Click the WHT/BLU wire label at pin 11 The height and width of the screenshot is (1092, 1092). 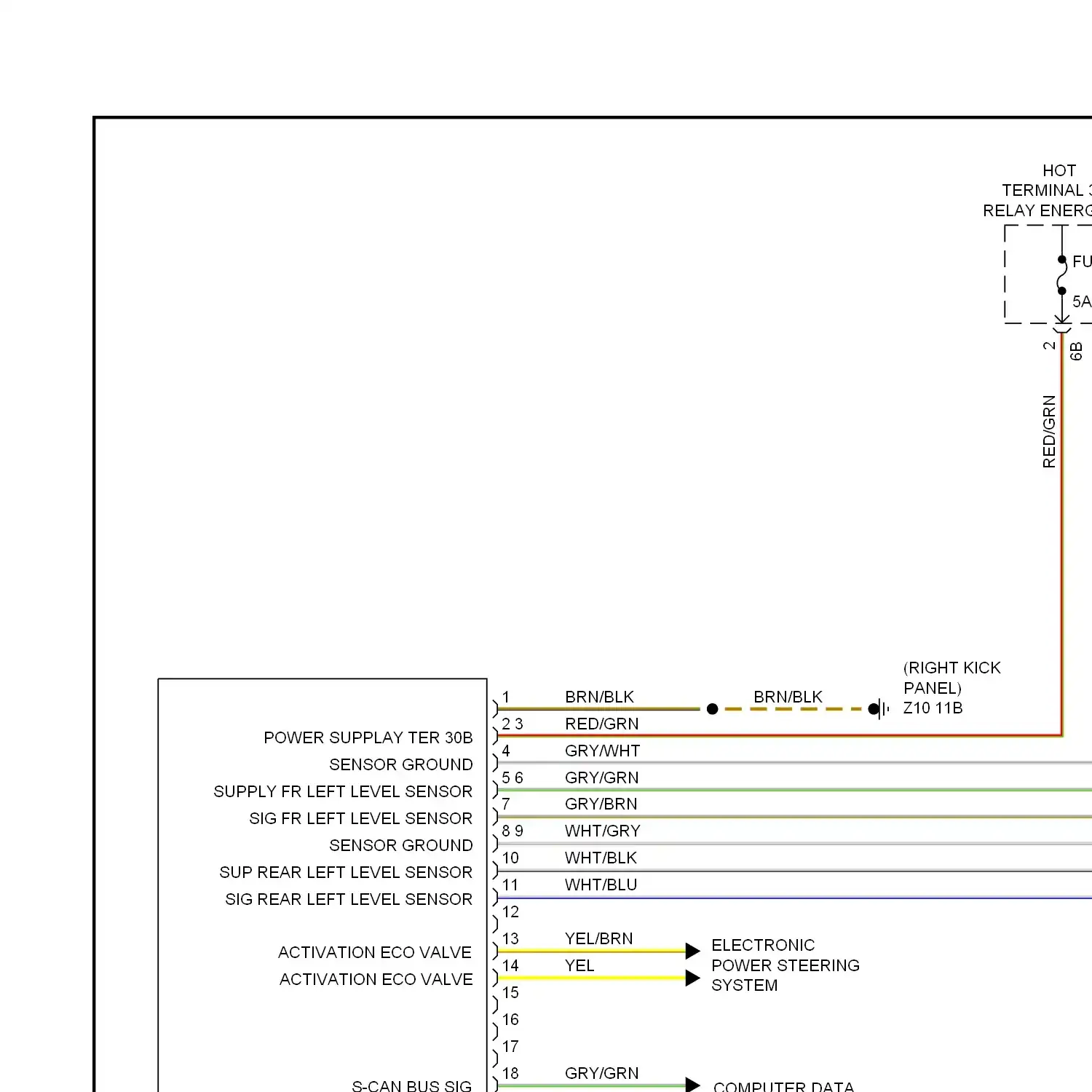[x=601, y=885]
